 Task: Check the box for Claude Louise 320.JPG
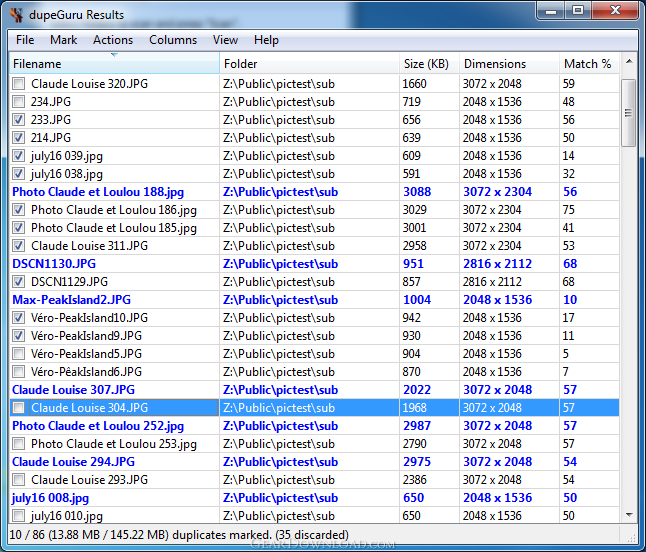[x=18, y=84]
